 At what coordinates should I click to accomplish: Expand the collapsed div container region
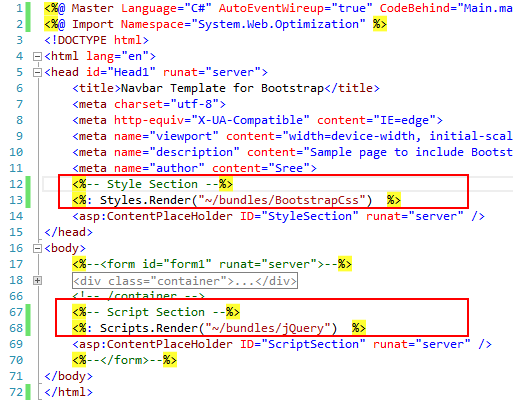point(37,281)
